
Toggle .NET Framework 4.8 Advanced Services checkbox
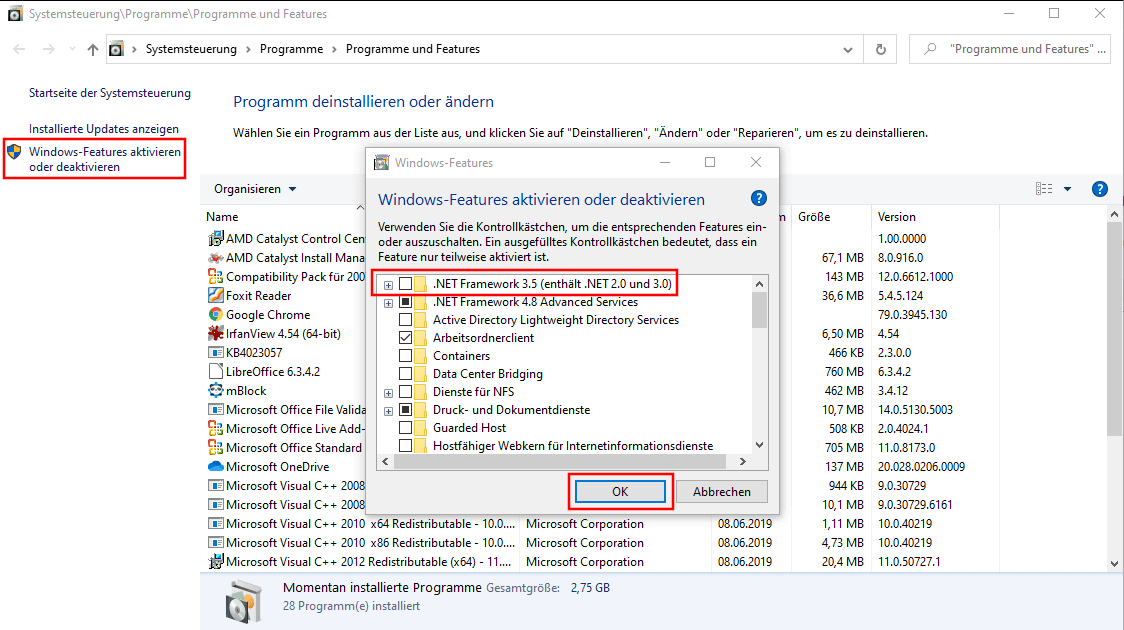tap(406, 302)
